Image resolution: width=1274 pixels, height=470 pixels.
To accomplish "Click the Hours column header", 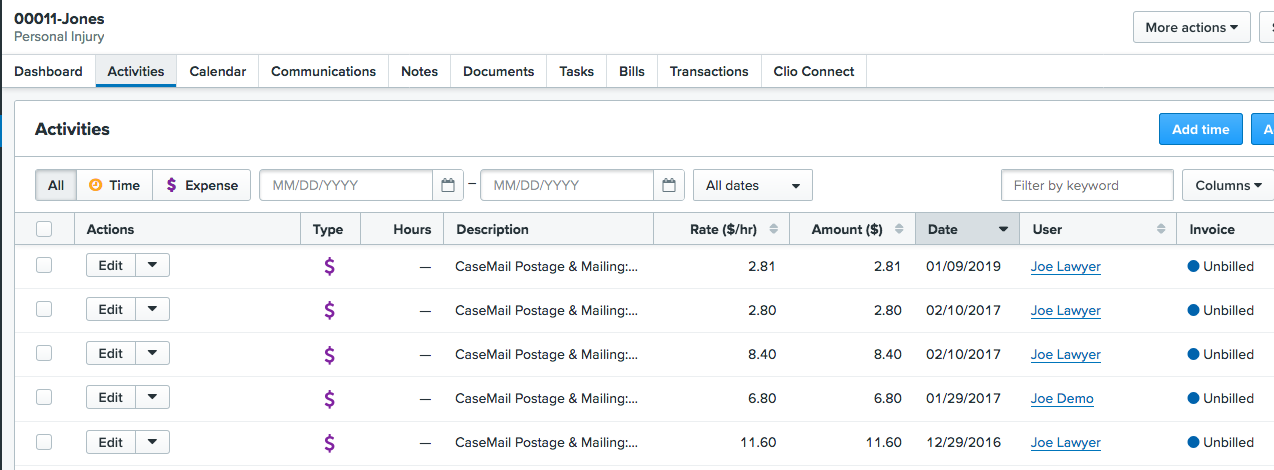I will [402, 229].
